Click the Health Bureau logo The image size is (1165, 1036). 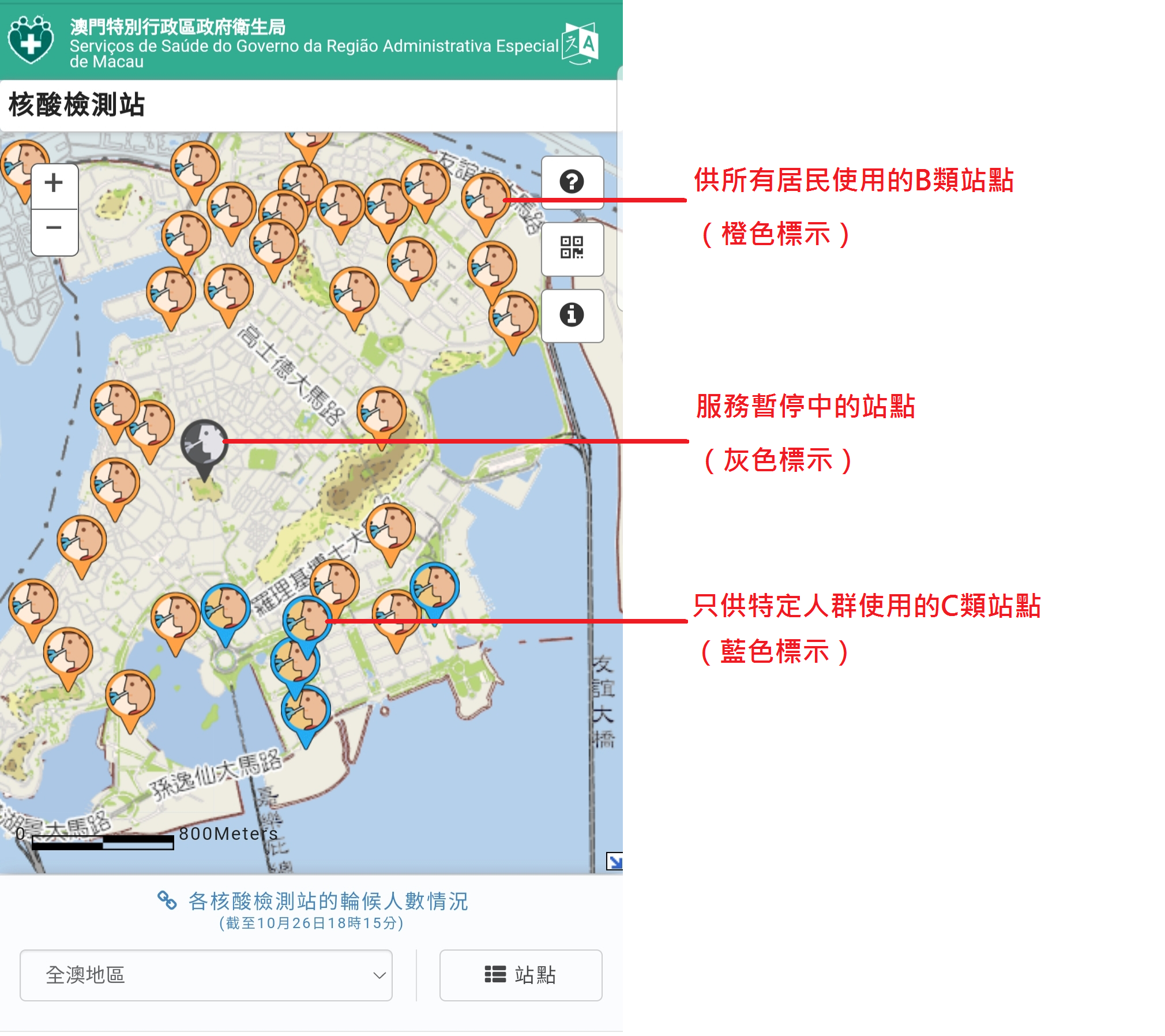coord(31,40)
